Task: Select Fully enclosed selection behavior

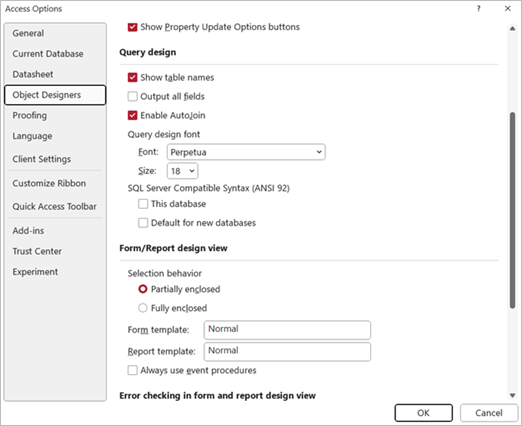Action: point(143,308)
